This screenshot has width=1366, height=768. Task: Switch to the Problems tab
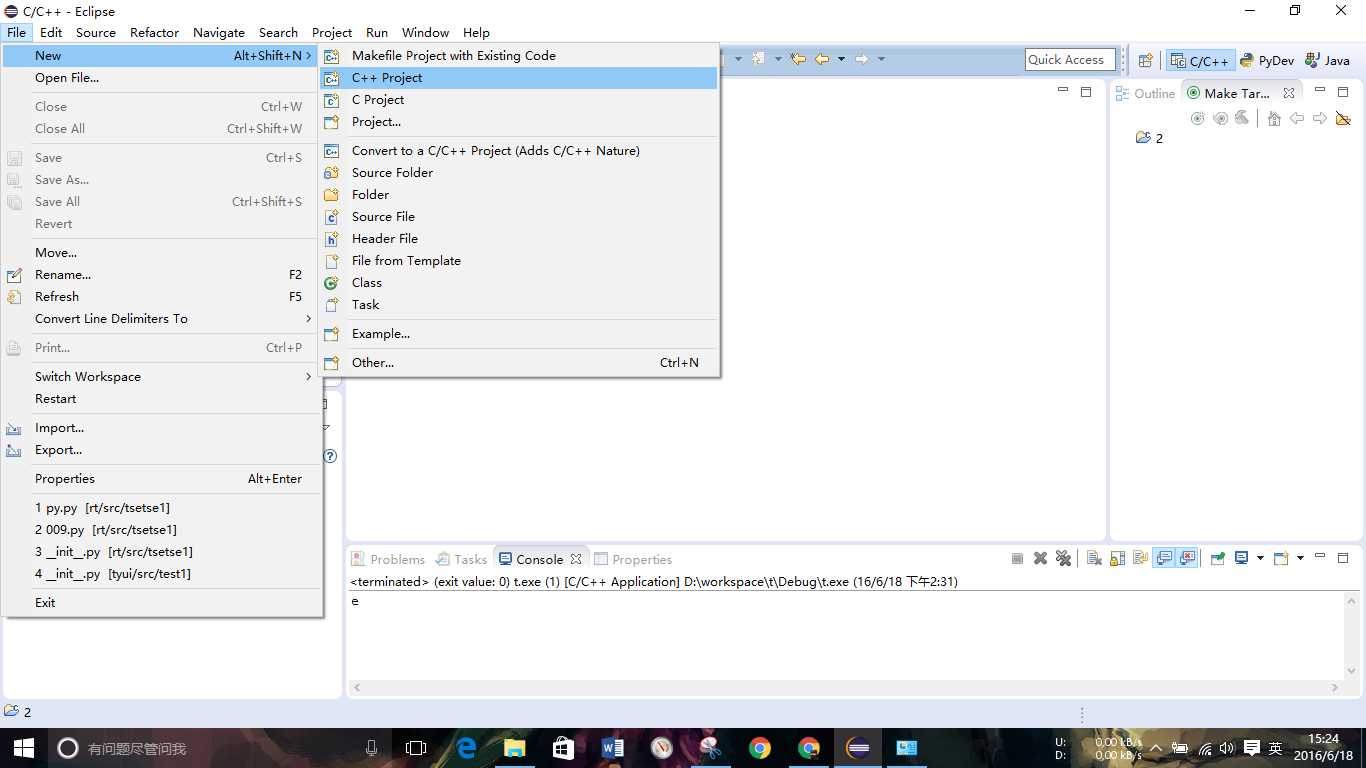(388, 560)
